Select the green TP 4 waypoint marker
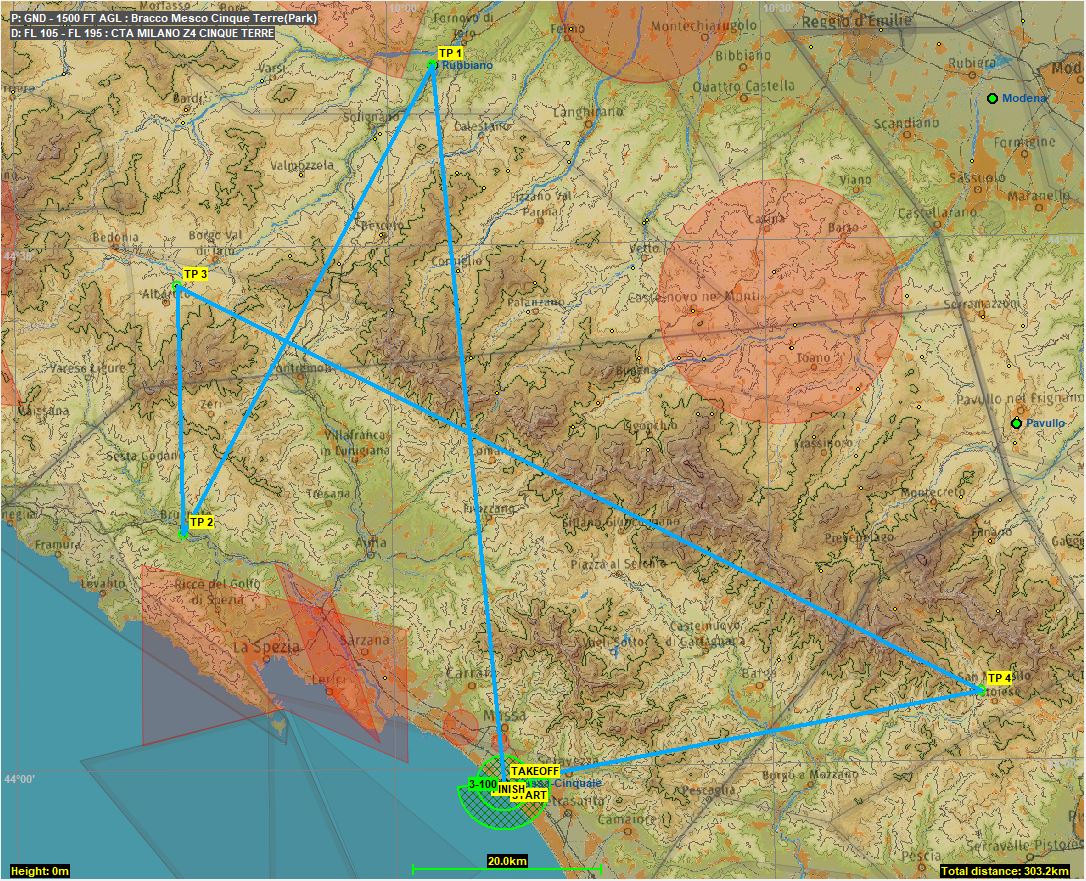1086x881 pixels. (x=982, y=690)
